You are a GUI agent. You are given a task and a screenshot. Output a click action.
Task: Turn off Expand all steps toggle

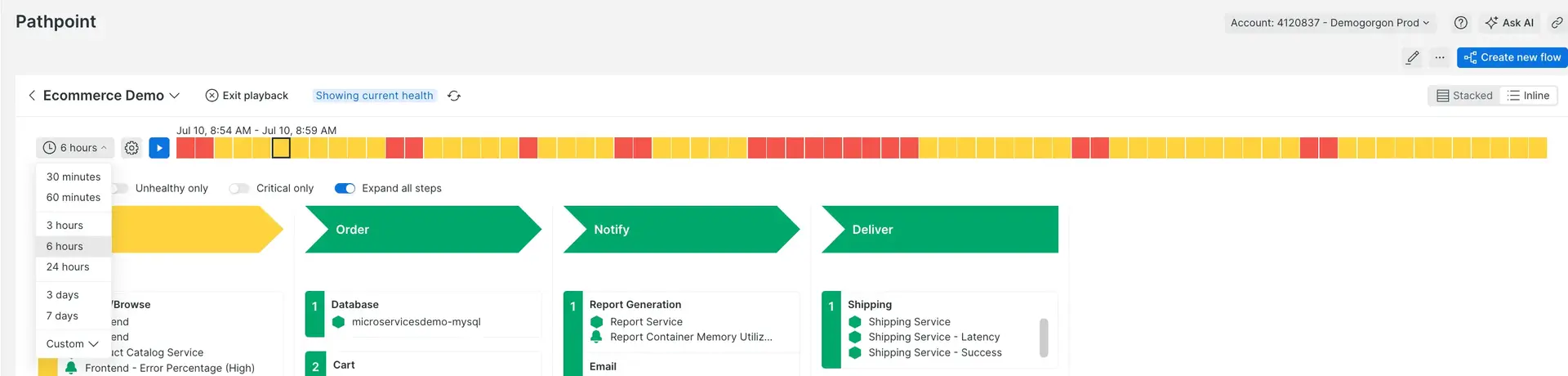click(345, 188)
